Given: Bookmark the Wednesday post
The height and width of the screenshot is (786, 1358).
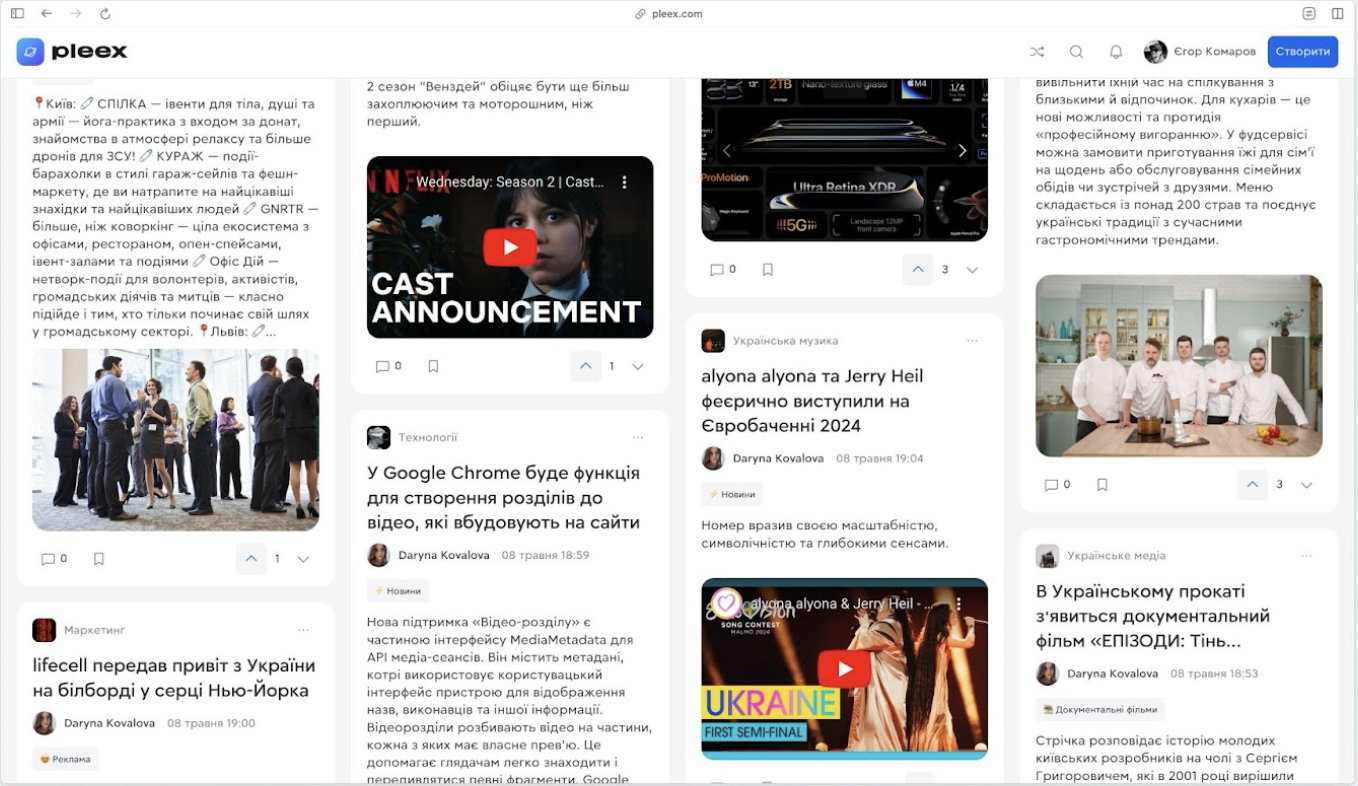Looking at the screenshot, I should tap(433, 366).
